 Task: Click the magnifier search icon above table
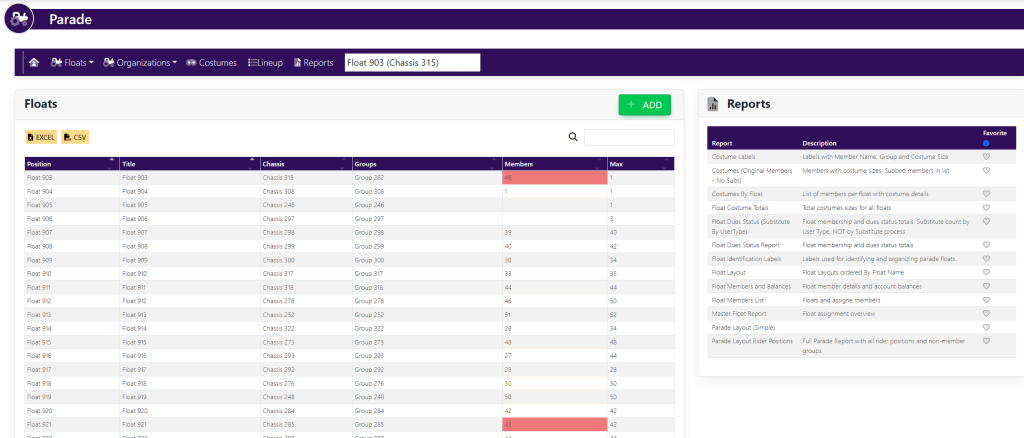(573, 137)
